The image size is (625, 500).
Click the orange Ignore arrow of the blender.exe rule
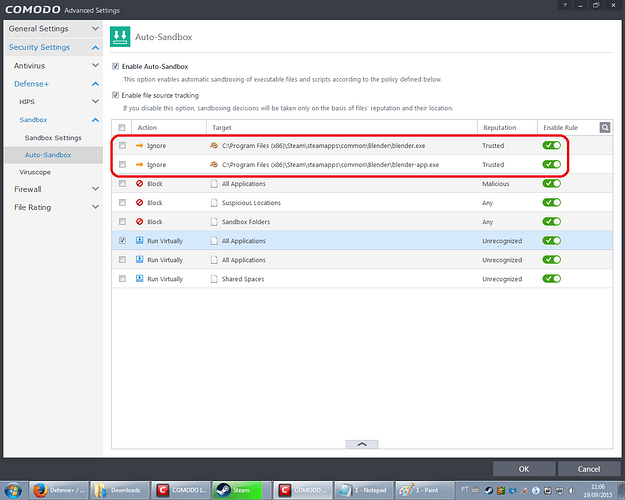[139, 146]
